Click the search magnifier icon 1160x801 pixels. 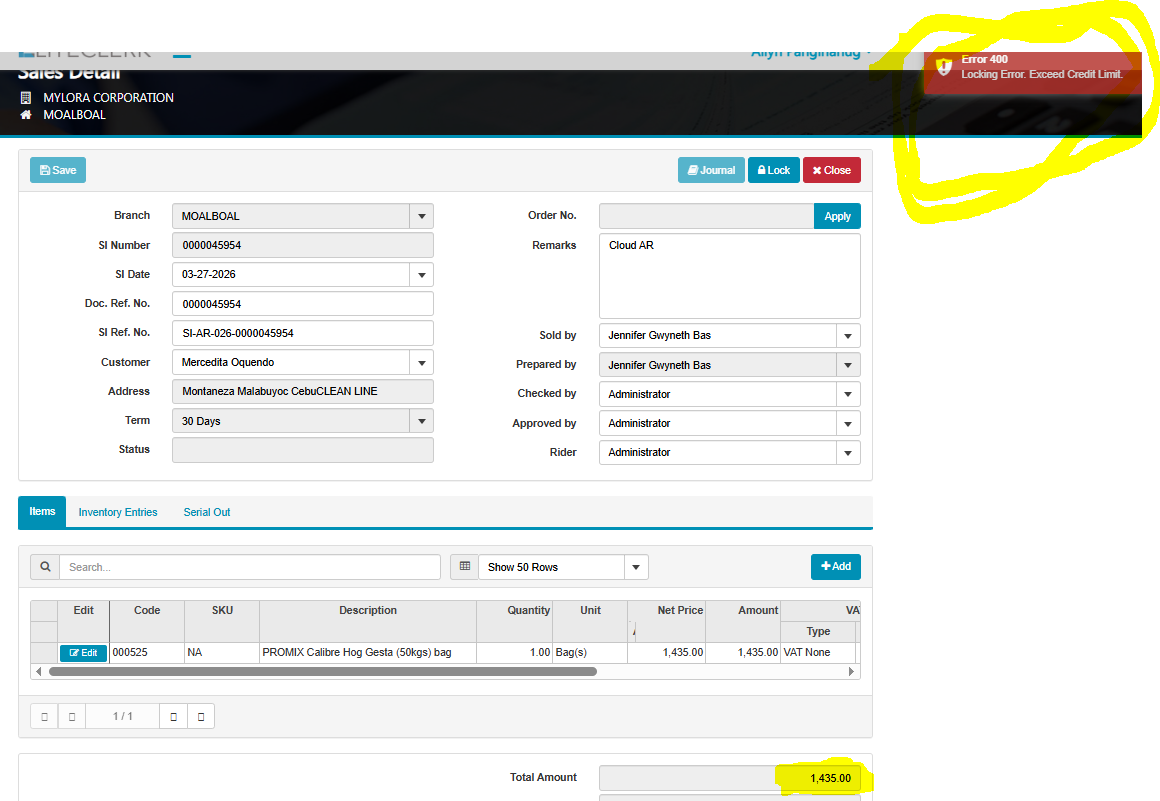[45, 567]
